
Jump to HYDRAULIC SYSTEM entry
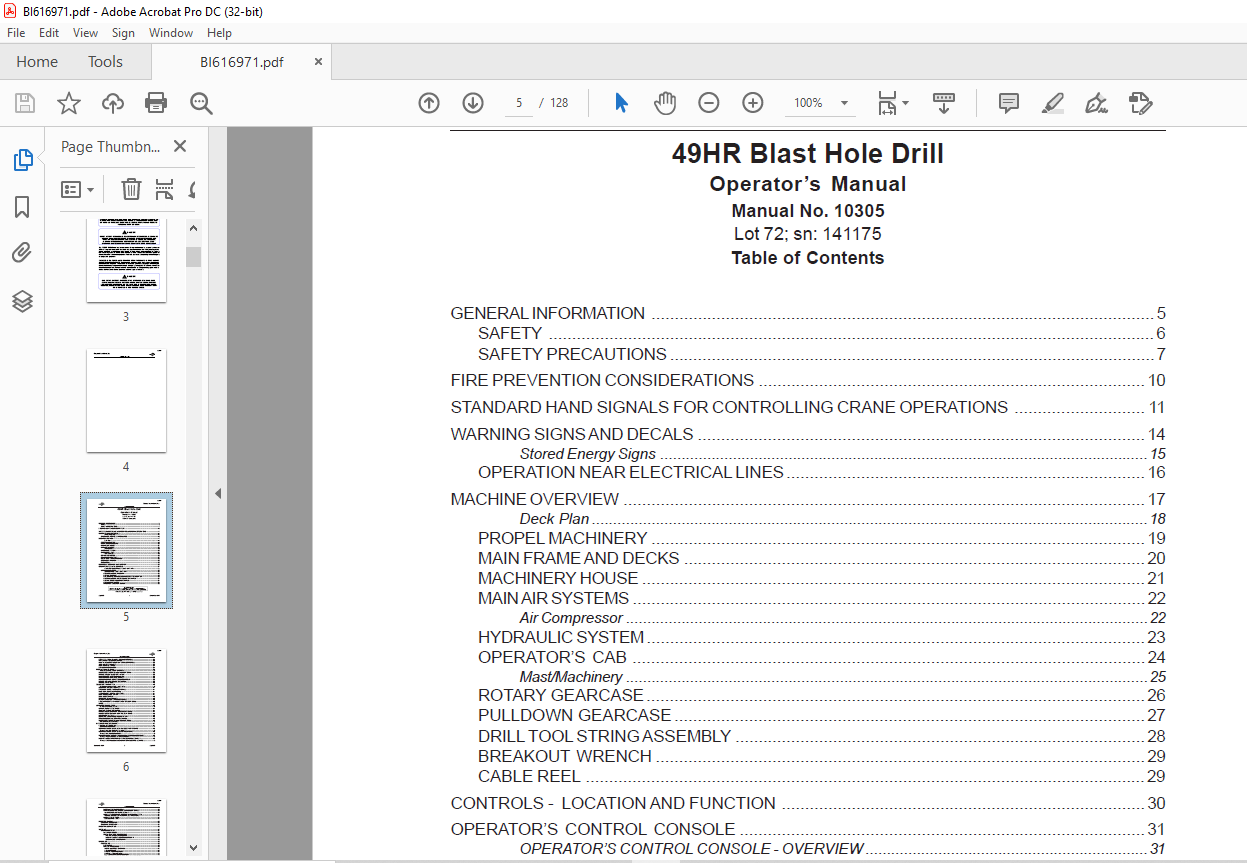822,637
